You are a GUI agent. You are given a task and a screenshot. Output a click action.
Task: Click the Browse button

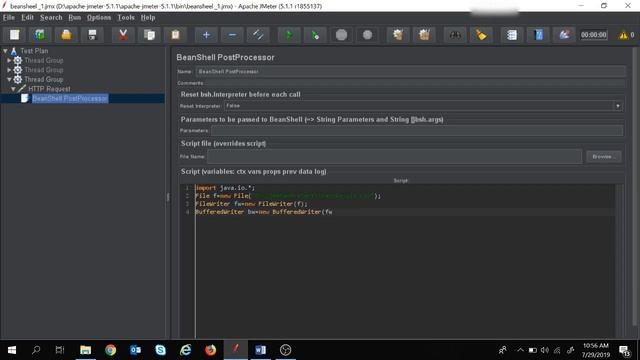coord(604,157)
